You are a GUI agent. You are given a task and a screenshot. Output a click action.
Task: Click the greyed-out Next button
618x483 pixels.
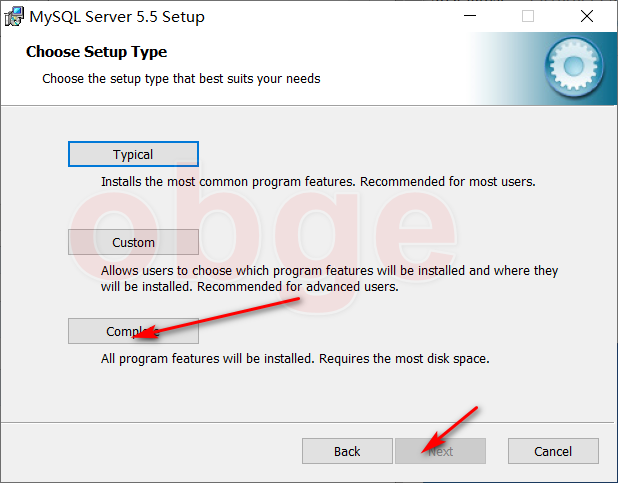pyautogui.click(x=440, y=451)
